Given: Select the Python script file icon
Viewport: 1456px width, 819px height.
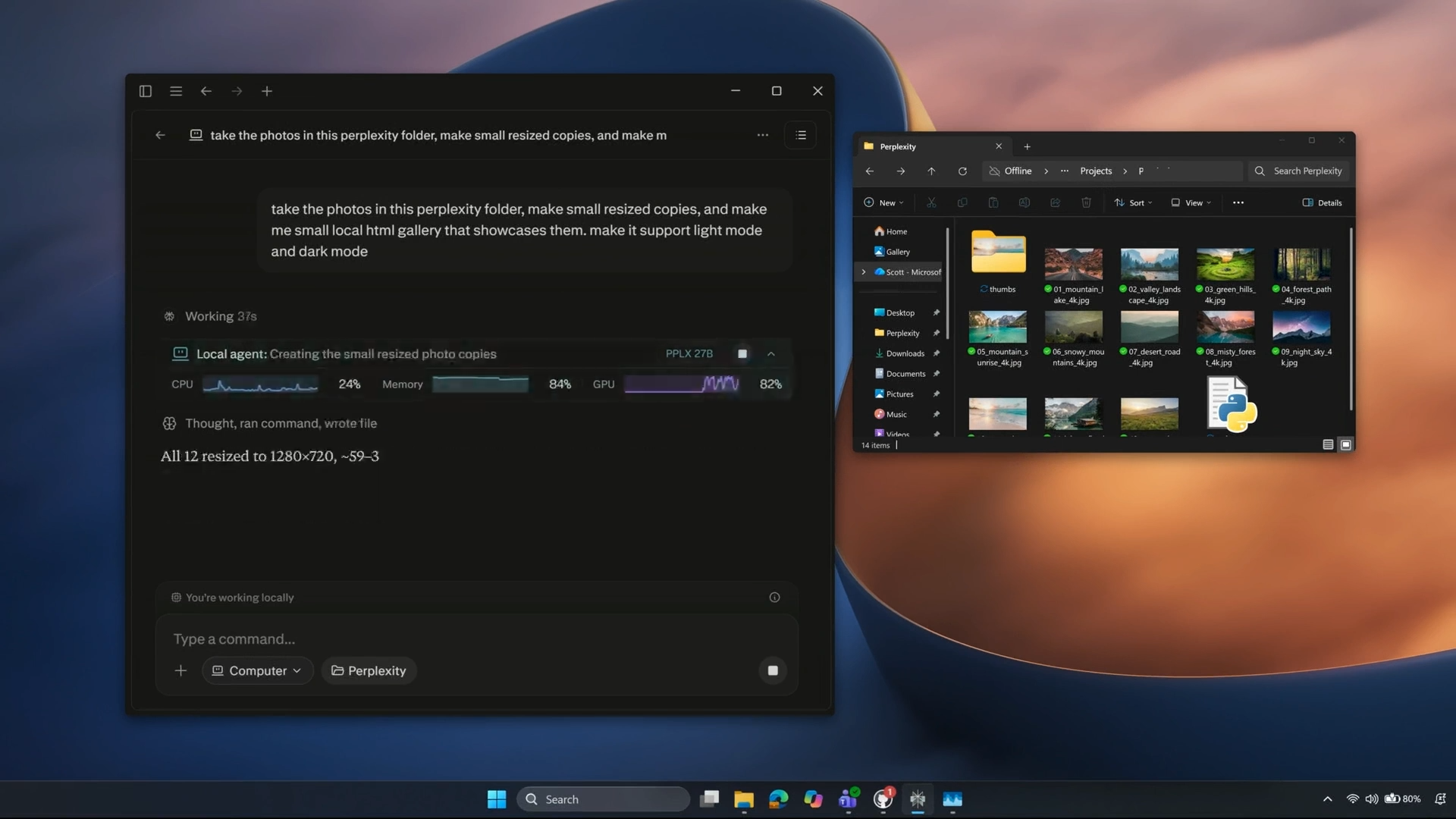Looking at the screenshot, I should tap(1232, 405).
